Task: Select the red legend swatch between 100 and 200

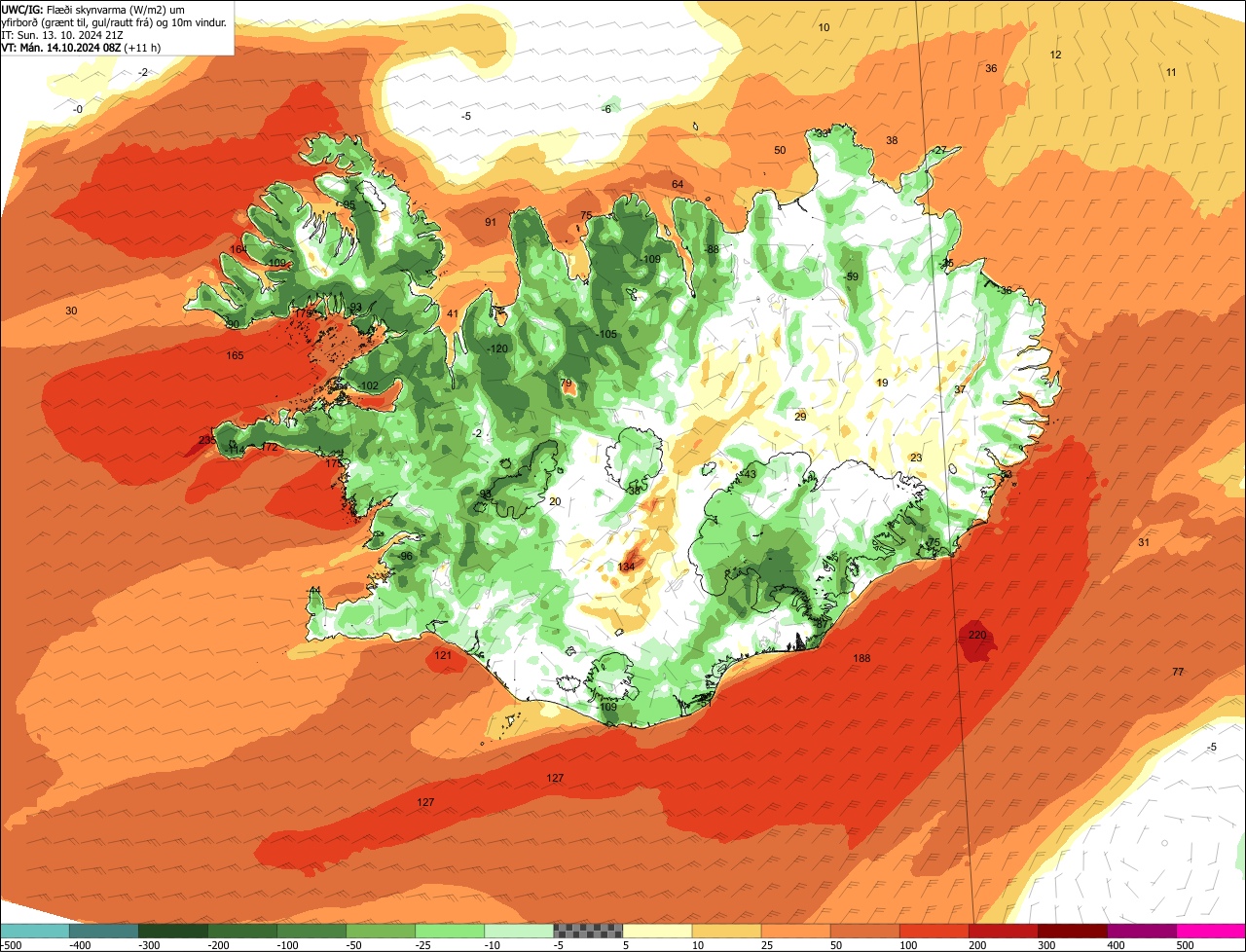Action: [x=934, y=931]
